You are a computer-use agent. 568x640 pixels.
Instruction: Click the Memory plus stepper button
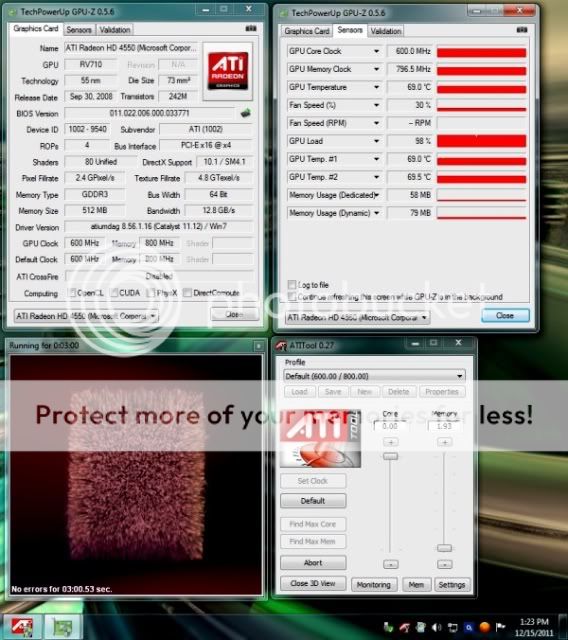click(445, 442)
